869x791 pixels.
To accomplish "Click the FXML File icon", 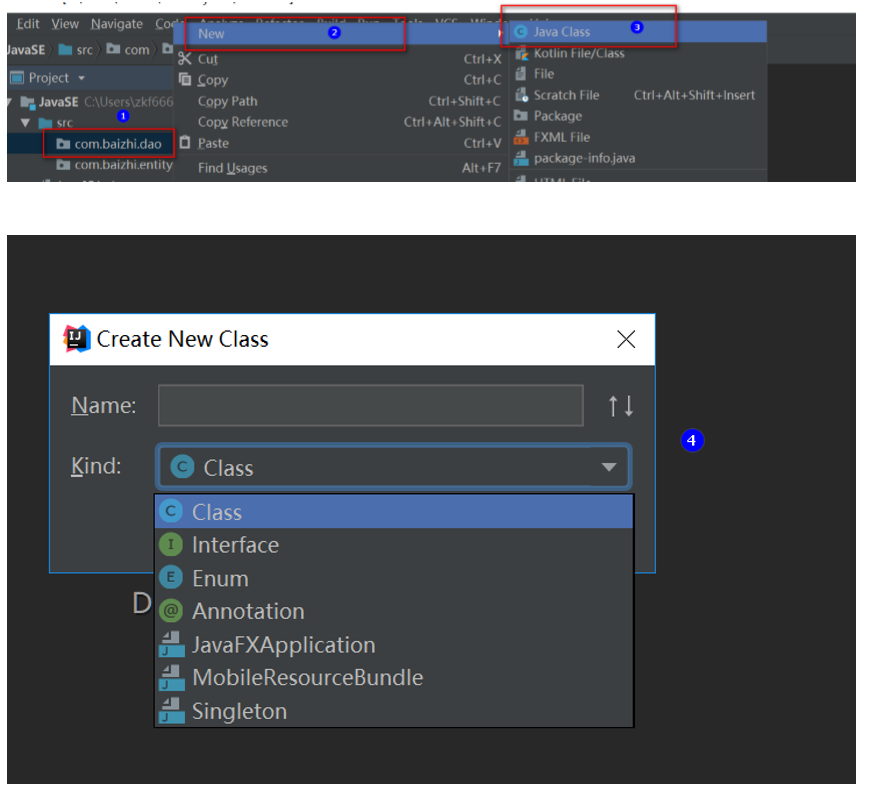I will tap(521, 136).
